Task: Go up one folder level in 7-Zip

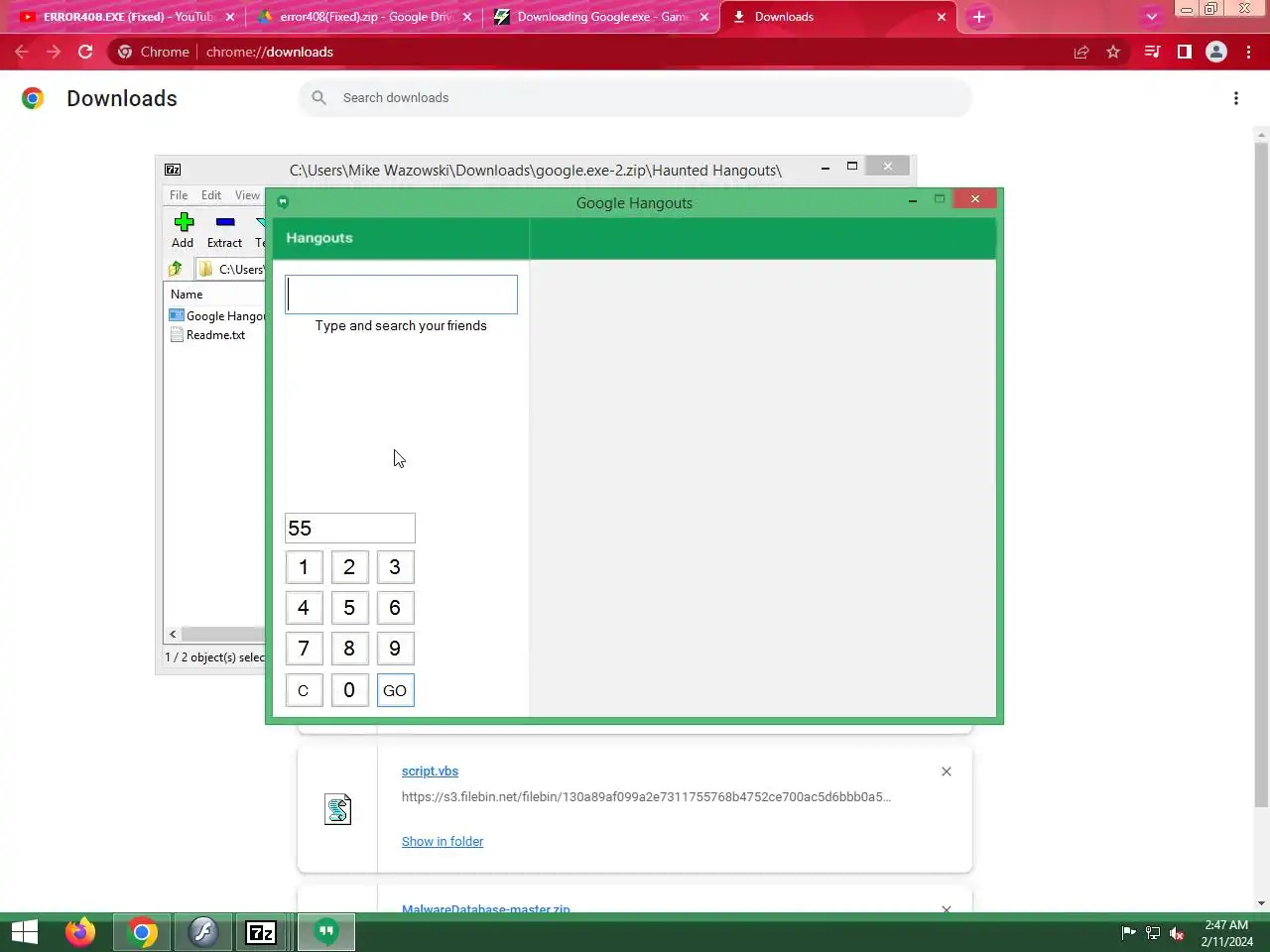Action: point(176,269)
